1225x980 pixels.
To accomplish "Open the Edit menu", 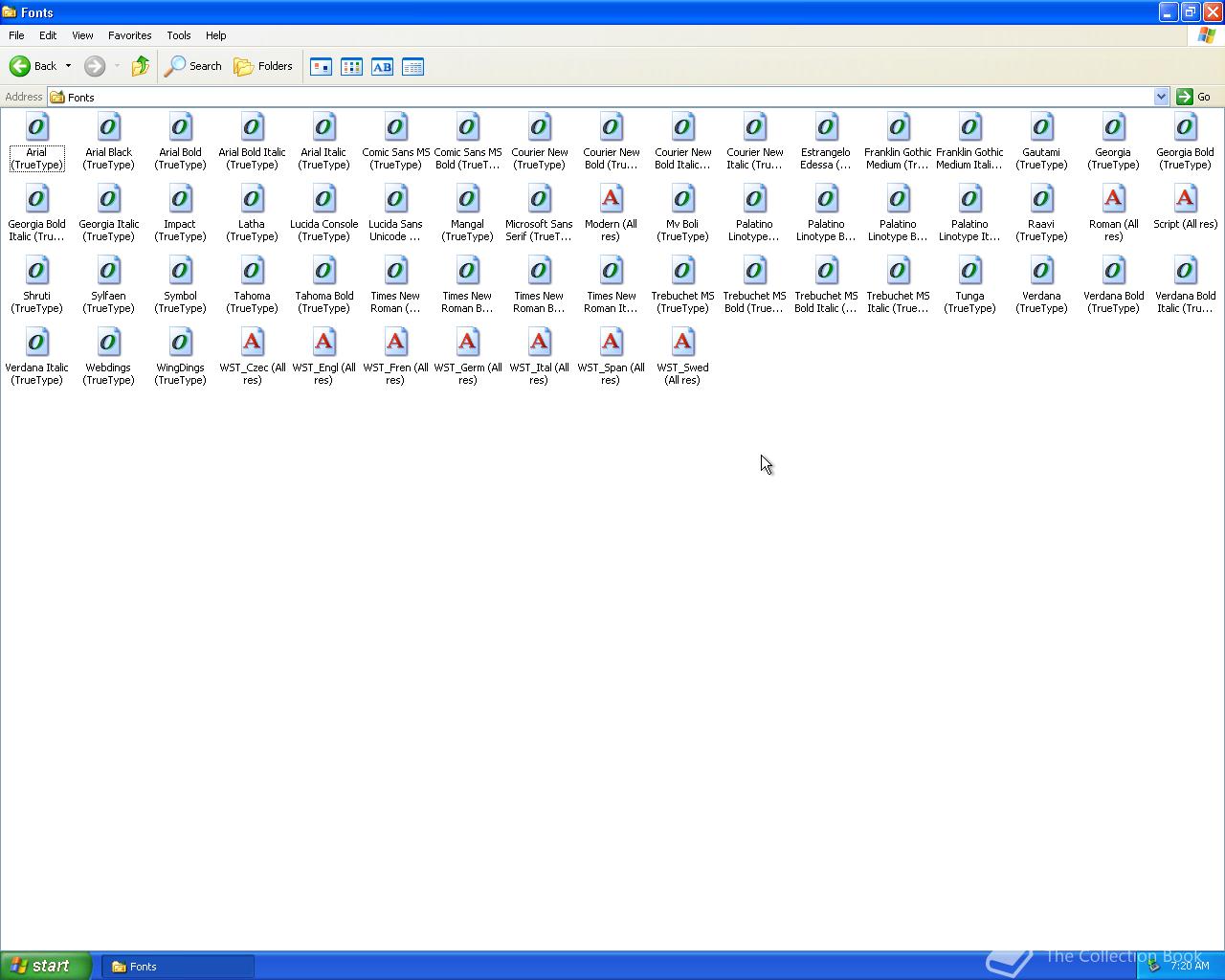I will click(48, 35).
